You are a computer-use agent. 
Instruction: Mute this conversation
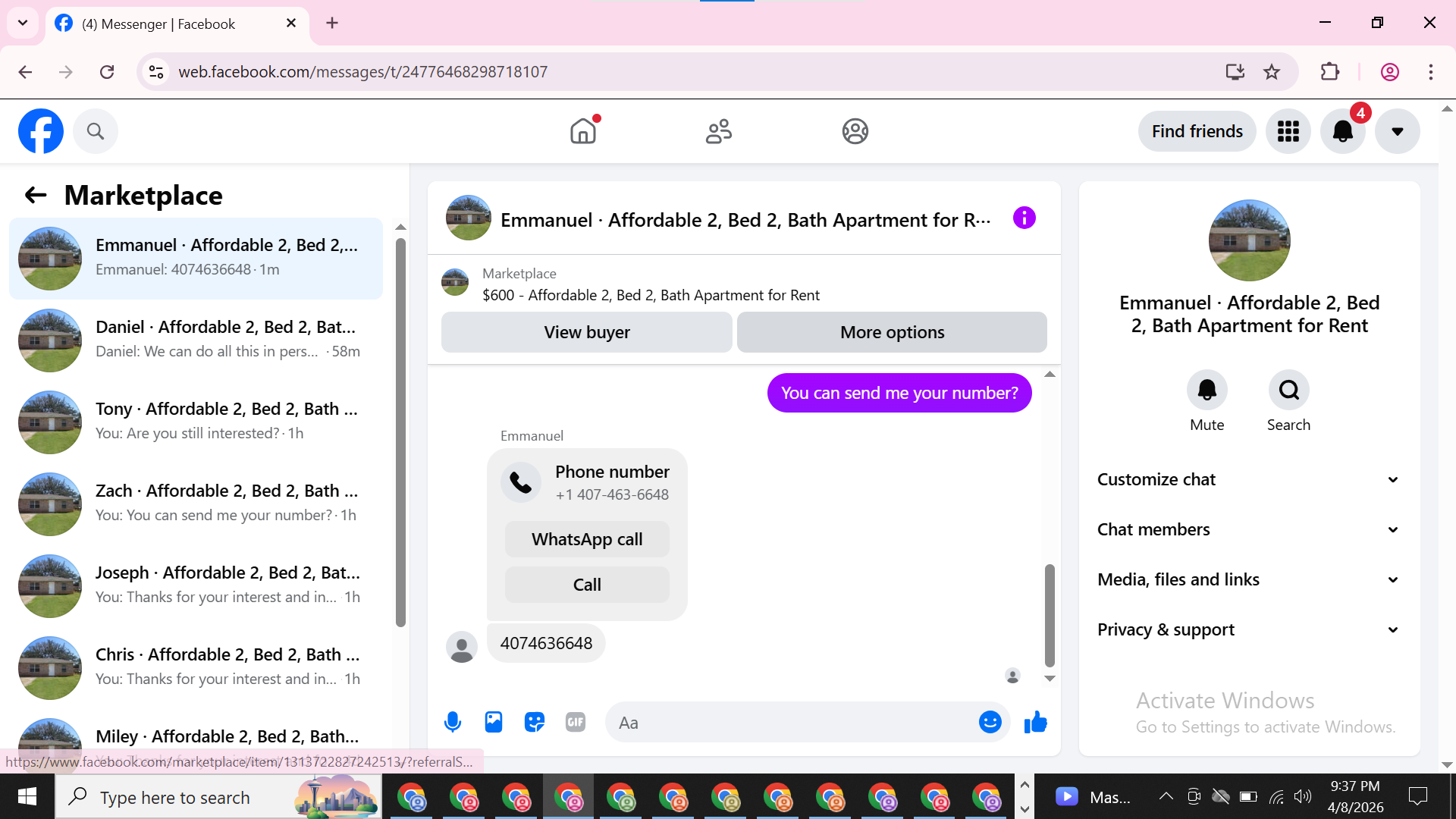click(1207, 391)
